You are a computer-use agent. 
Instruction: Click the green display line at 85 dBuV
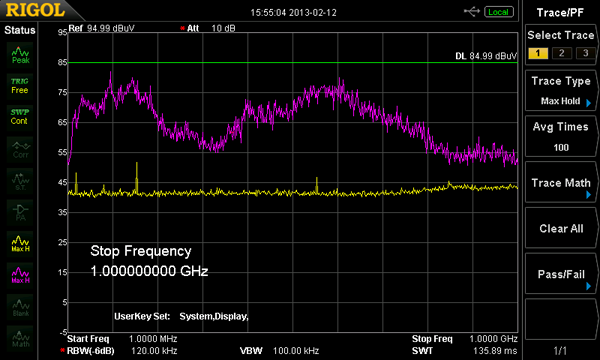[x=293, y=62]
